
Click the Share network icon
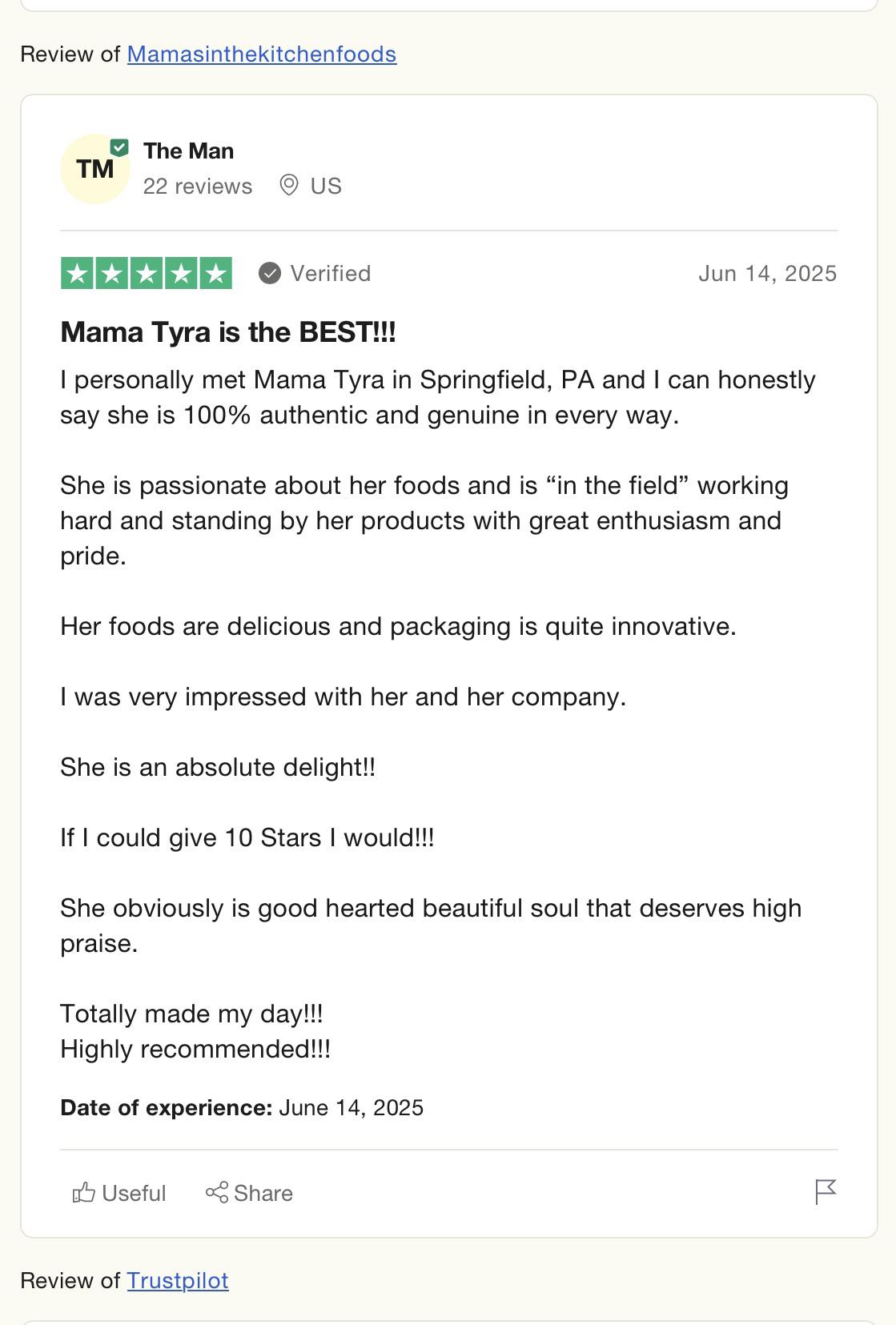coord(217,1192)
